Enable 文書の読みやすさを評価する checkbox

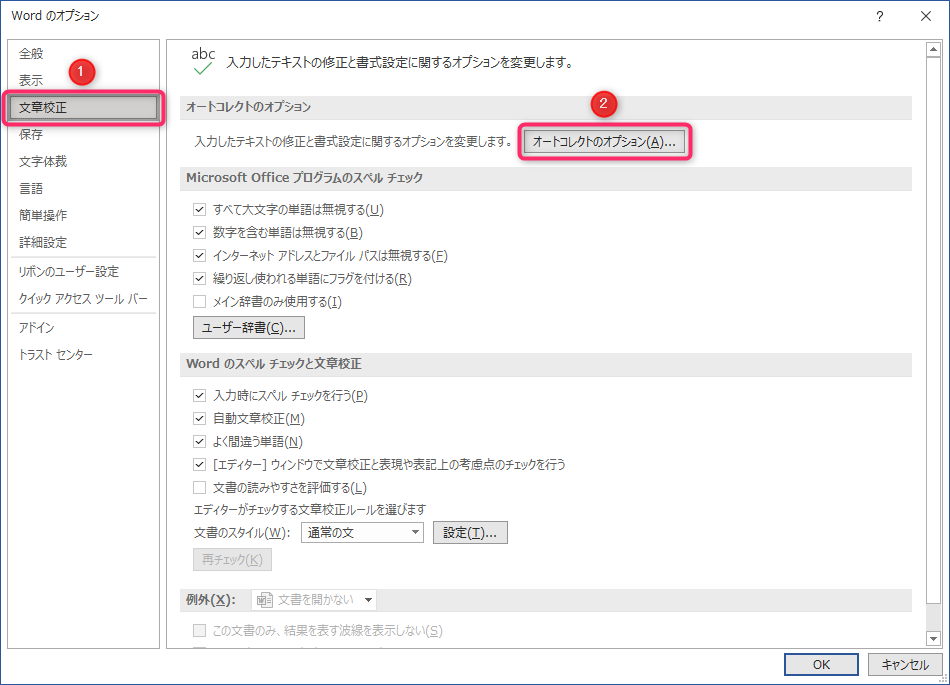(x=199, y=488)
